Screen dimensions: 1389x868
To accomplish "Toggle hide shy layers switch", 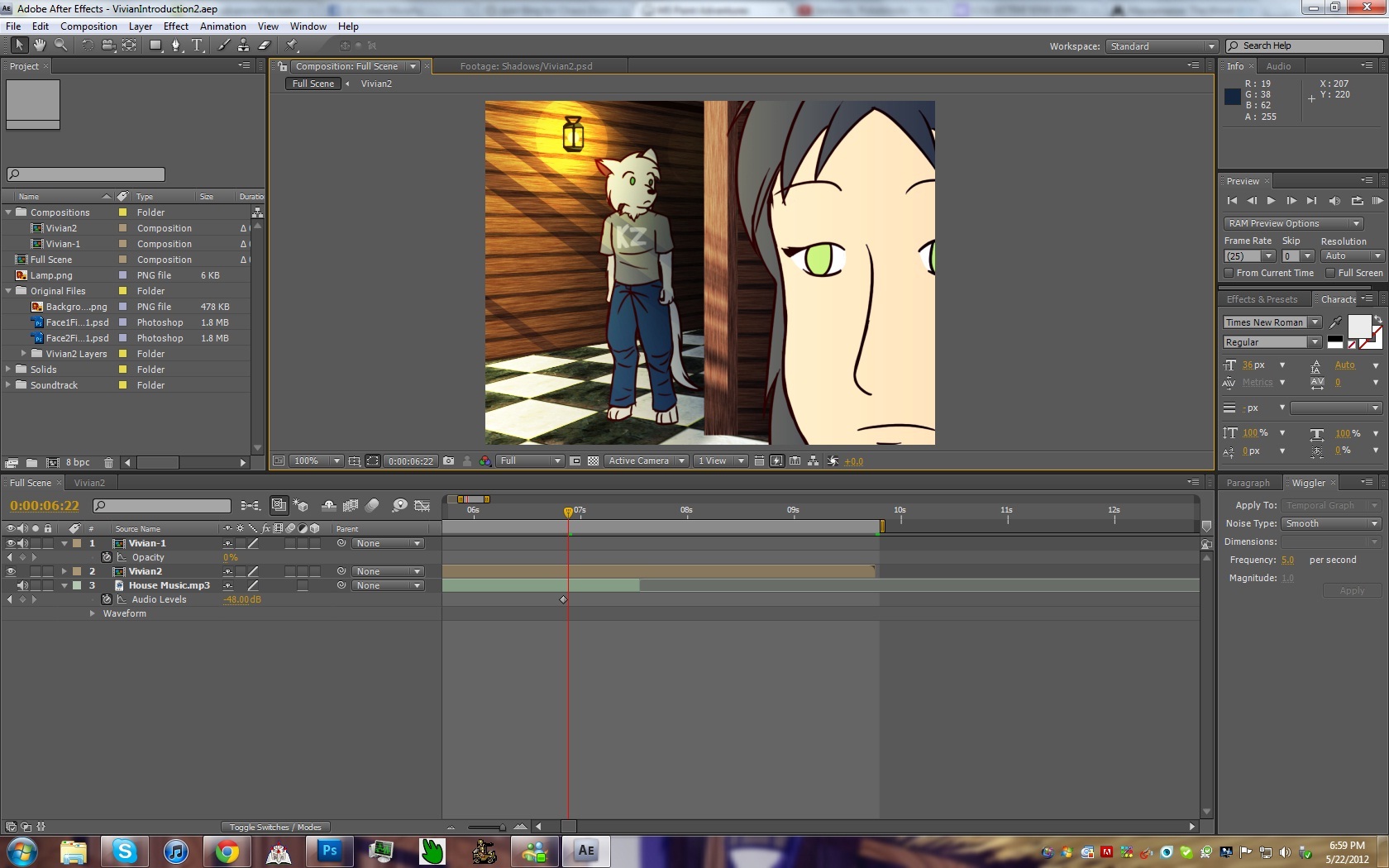I will (x=328, y=505).
